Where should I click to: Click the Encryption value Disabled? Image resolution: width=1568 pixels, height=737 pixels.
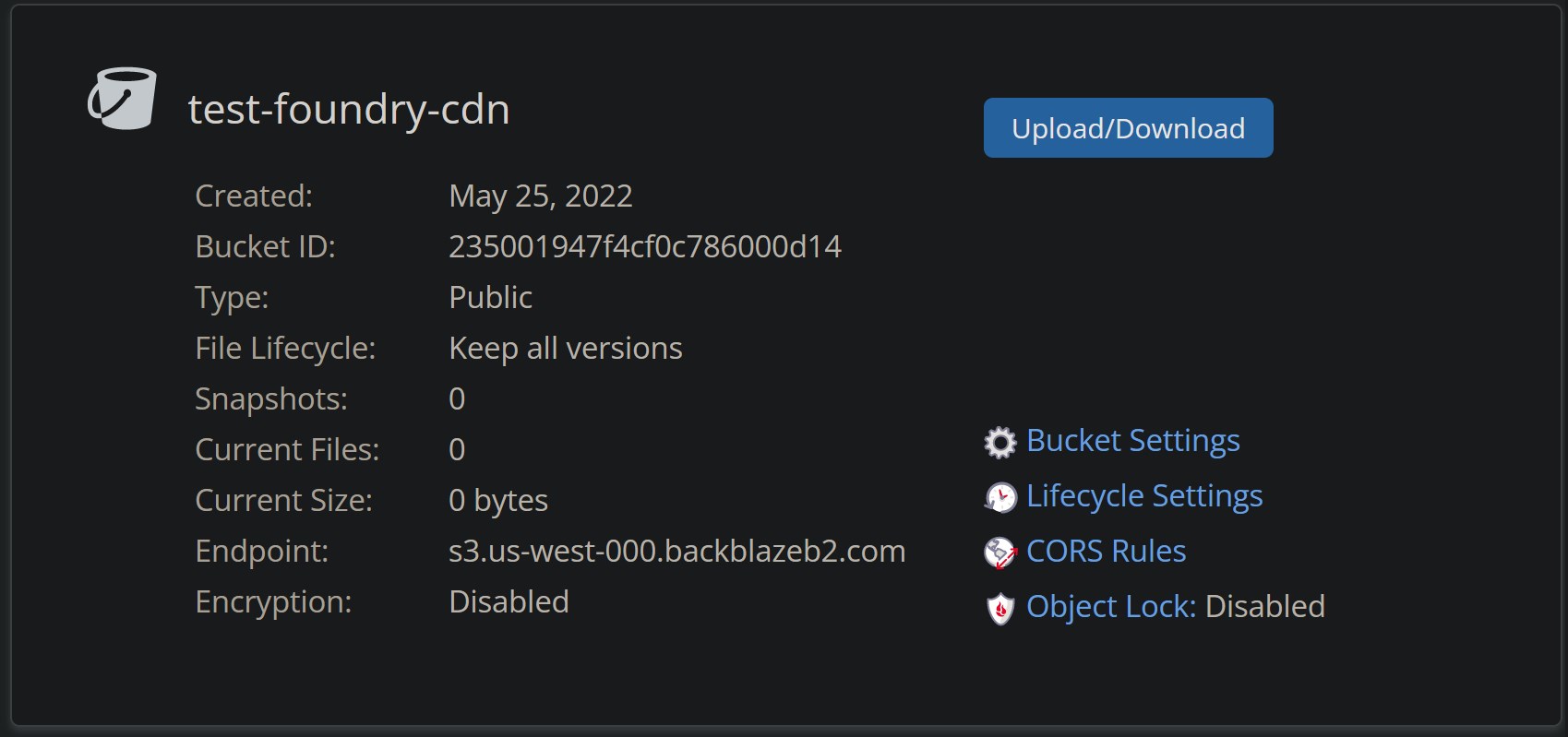pyautogui.click(x=509, y=602)
